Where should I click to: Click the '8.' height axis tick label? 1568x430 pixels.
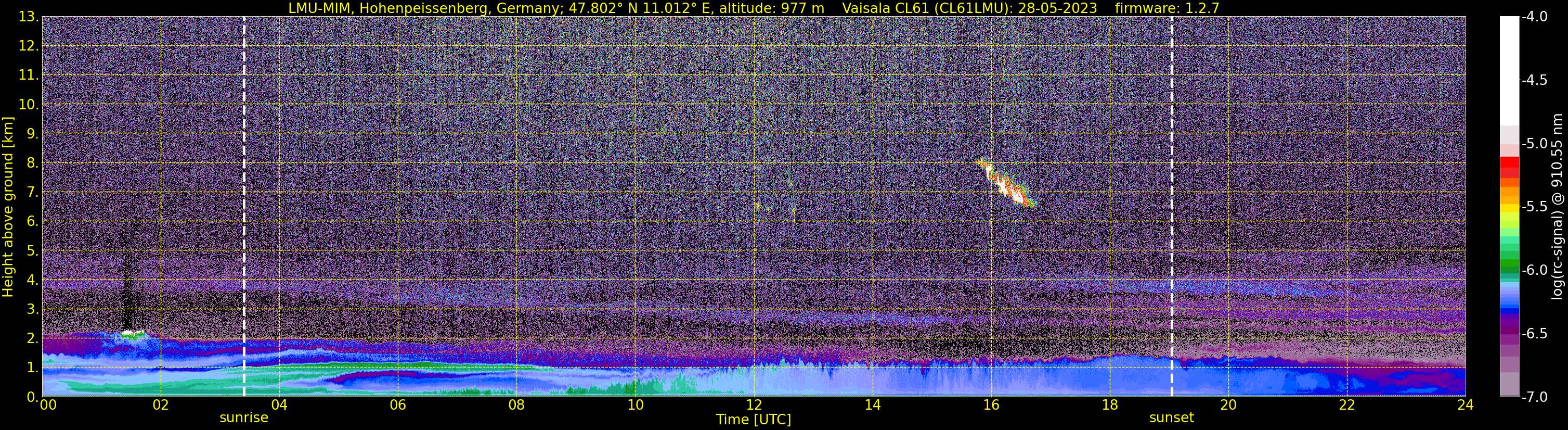(33, 162)
